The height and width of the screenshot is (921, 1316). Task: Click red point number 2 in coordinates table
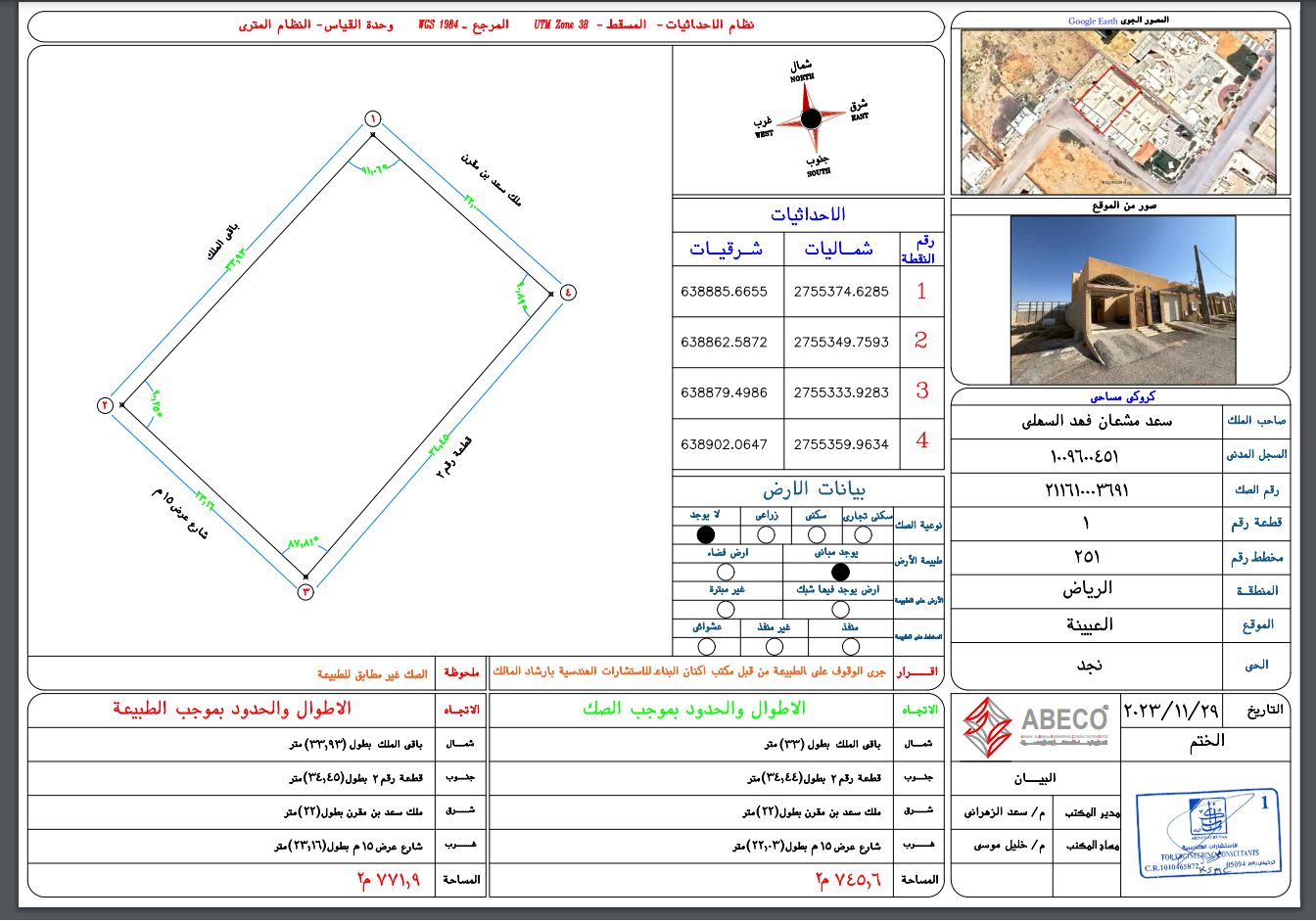tap(921, 341)
